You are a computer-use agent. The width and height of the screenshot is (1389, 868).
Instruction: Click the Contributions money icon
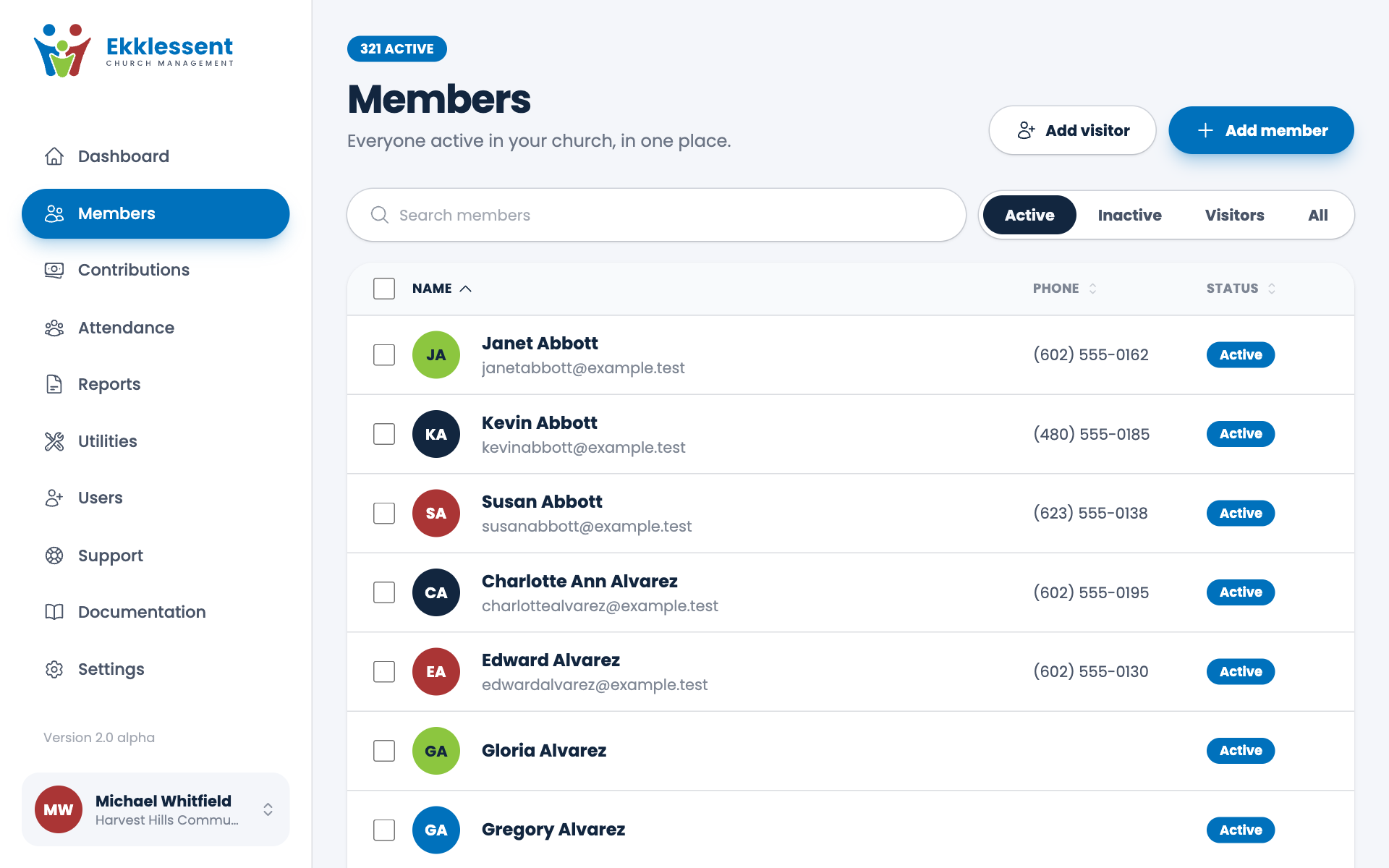54,270
